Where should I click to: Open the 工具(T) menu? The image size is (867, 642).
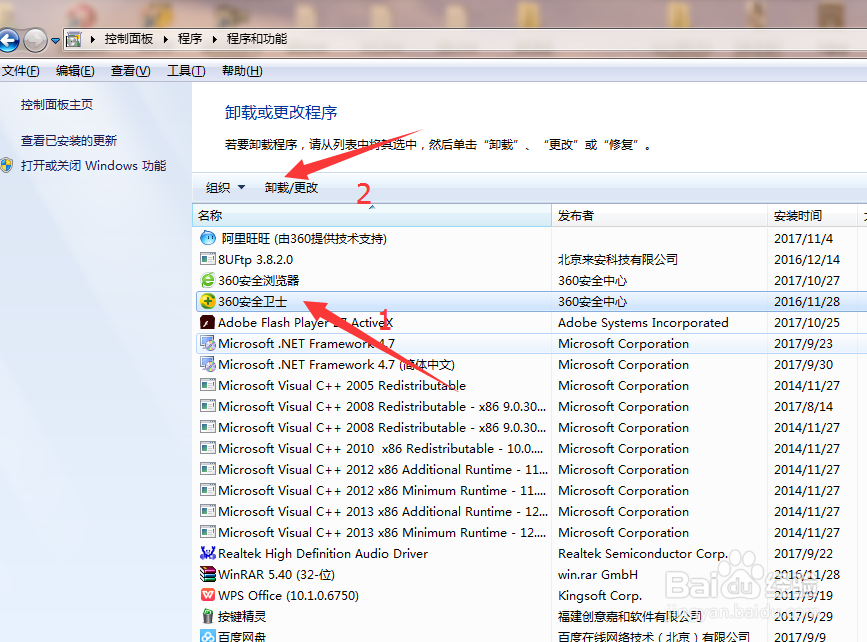pos(186,71)
